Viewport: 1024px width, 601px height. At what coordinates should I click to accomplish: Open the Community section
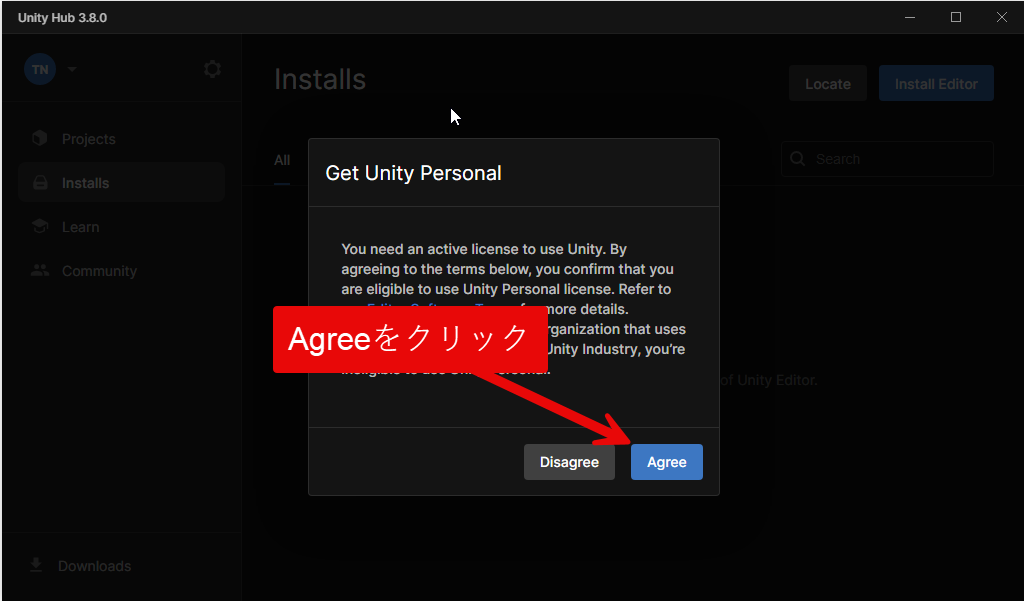[121, 270]
